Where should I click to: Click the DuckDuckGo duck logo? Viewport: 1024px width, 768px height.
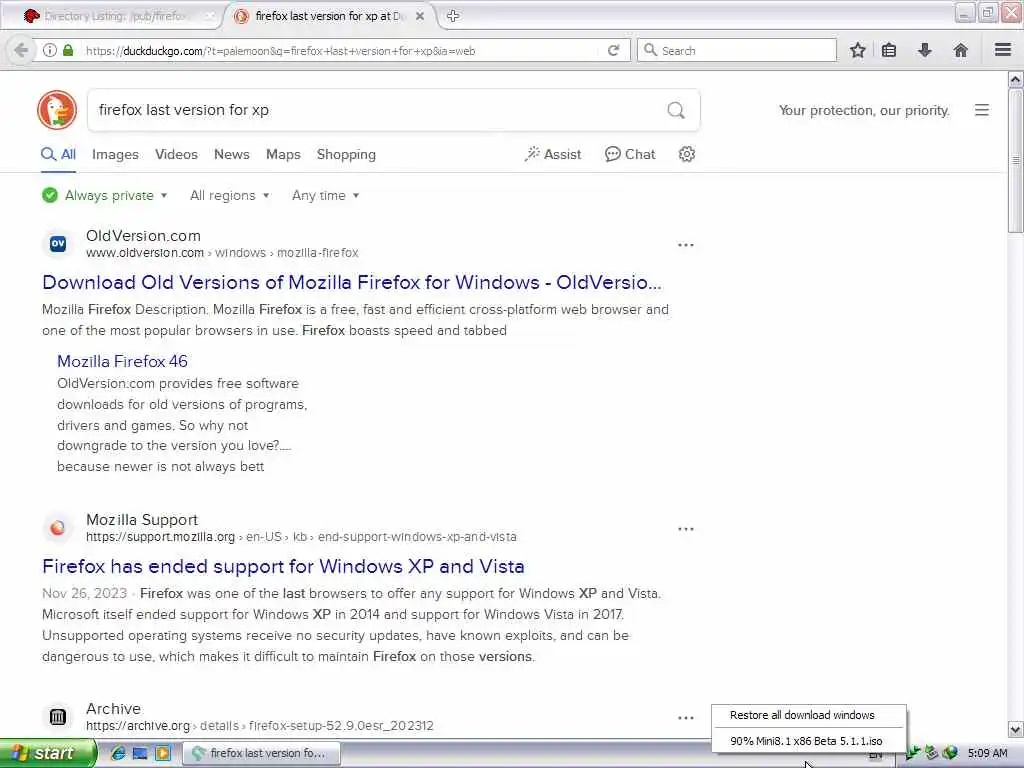[57, 110]
